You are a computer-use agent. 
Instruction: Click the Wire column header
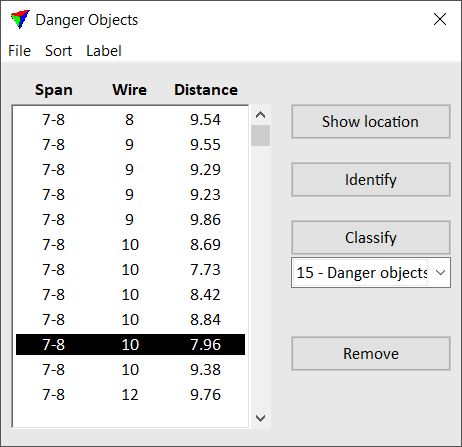pos(129,90)
